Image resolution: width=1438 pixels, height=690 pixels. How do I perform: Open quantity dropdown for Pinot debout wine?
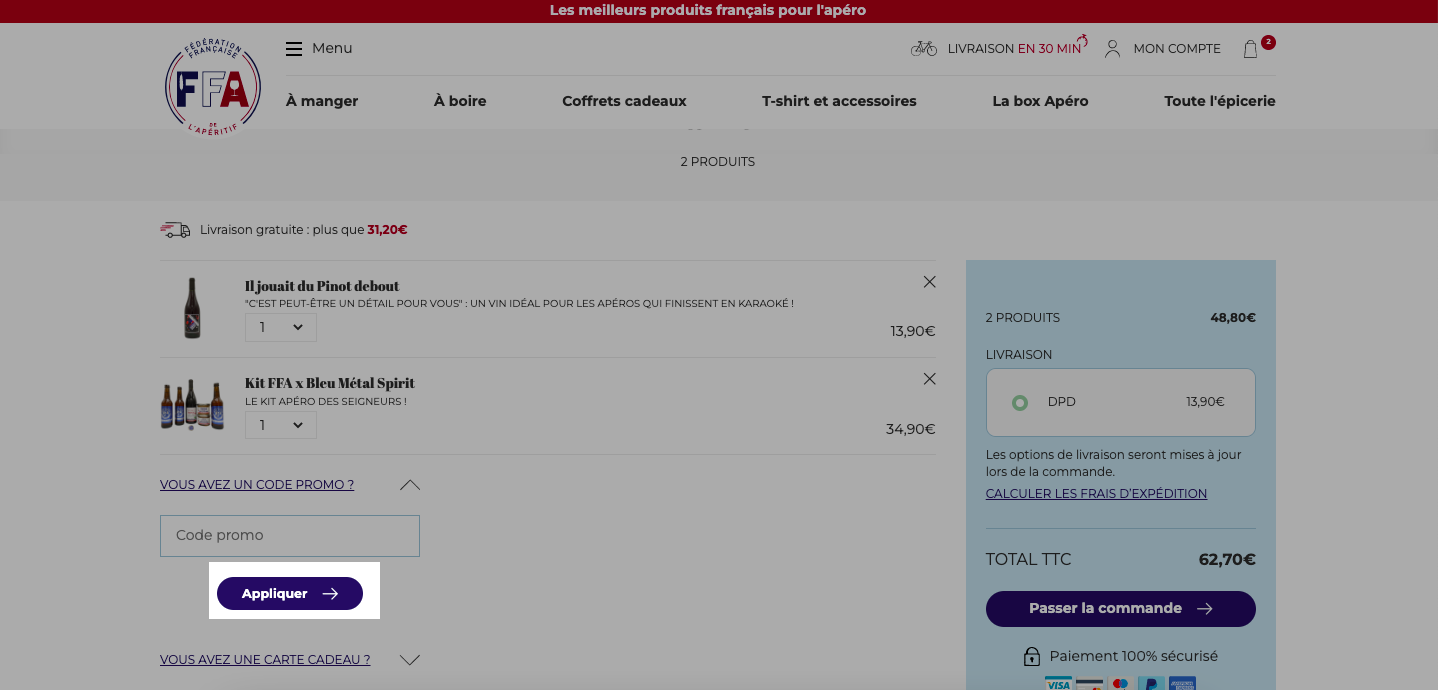click(x=281, y=327)
